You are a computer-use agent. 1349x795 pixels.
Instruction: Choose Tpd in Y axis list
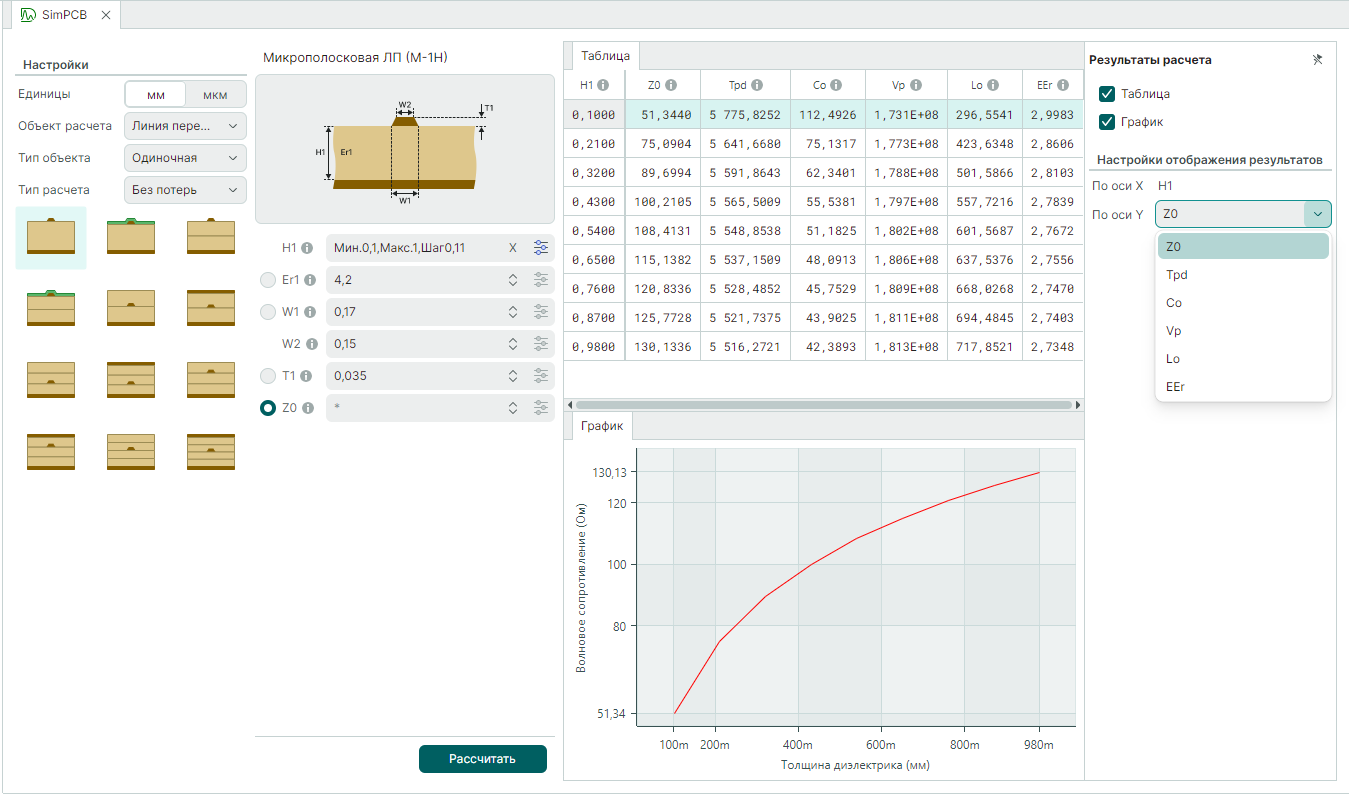point(1243,274)
